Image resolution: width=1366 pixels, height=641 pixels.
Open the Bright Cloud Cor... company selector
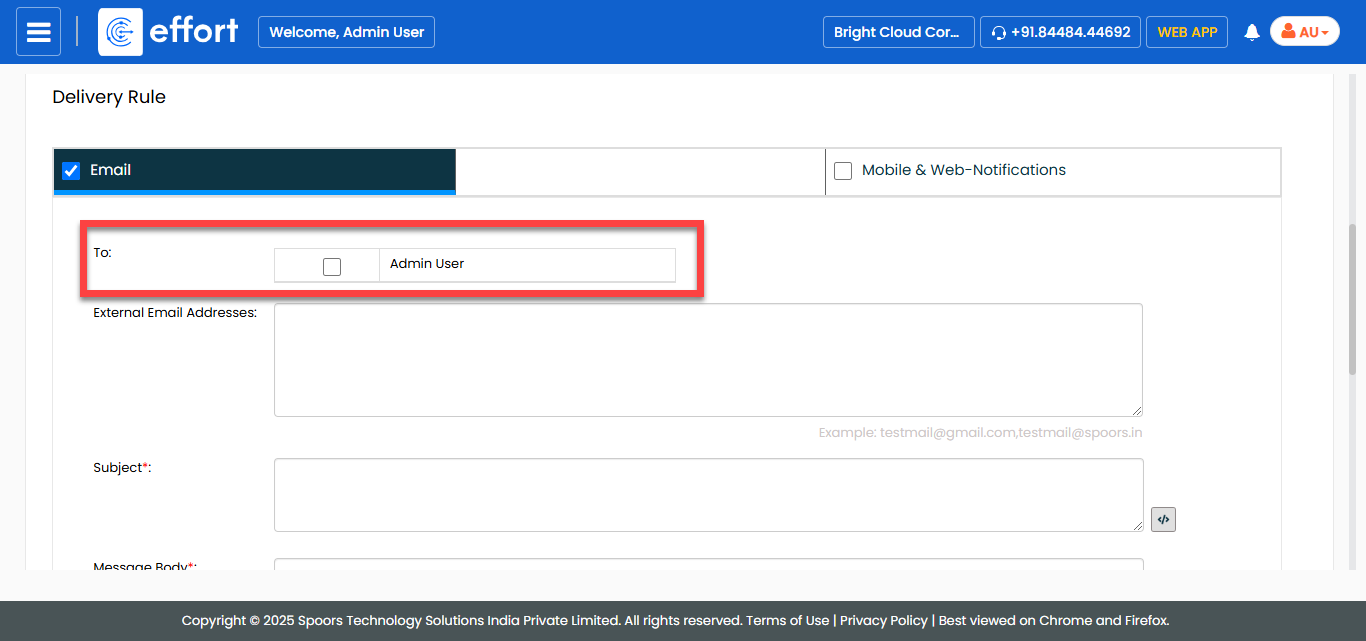pyautogui.click(x=898, y=32)
